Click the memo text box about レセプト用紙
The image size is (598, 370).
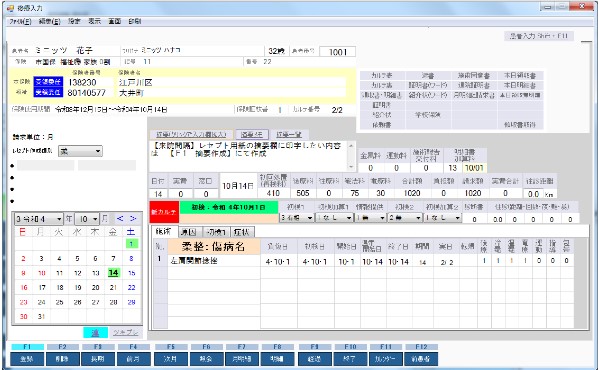[248, 156]
